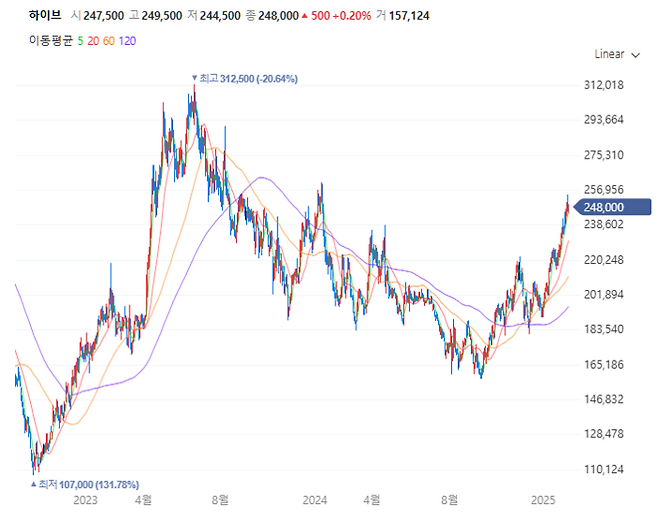This screenshot has width=658, height=522.
Task: Click the 하이브 stock name title
Action: [43, 15]
